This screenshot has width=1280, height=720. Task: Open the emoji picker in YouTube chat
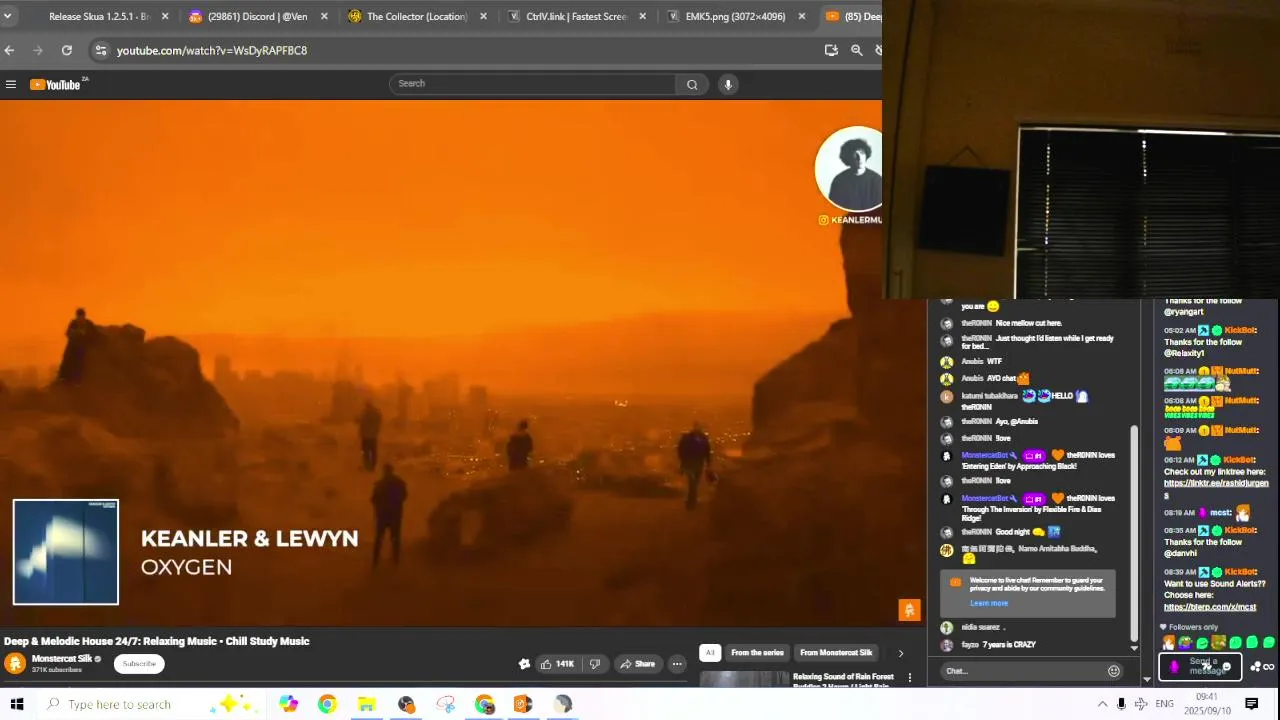click(x=1113, y=671)
